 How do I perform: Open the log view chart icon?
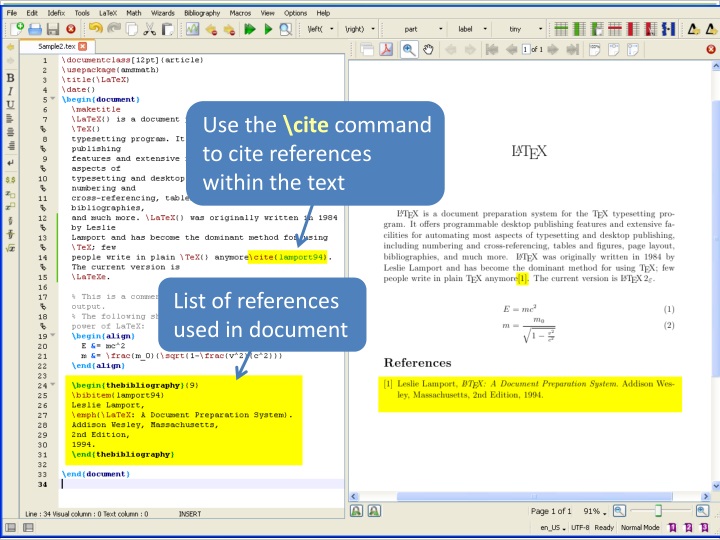[192, 29]
